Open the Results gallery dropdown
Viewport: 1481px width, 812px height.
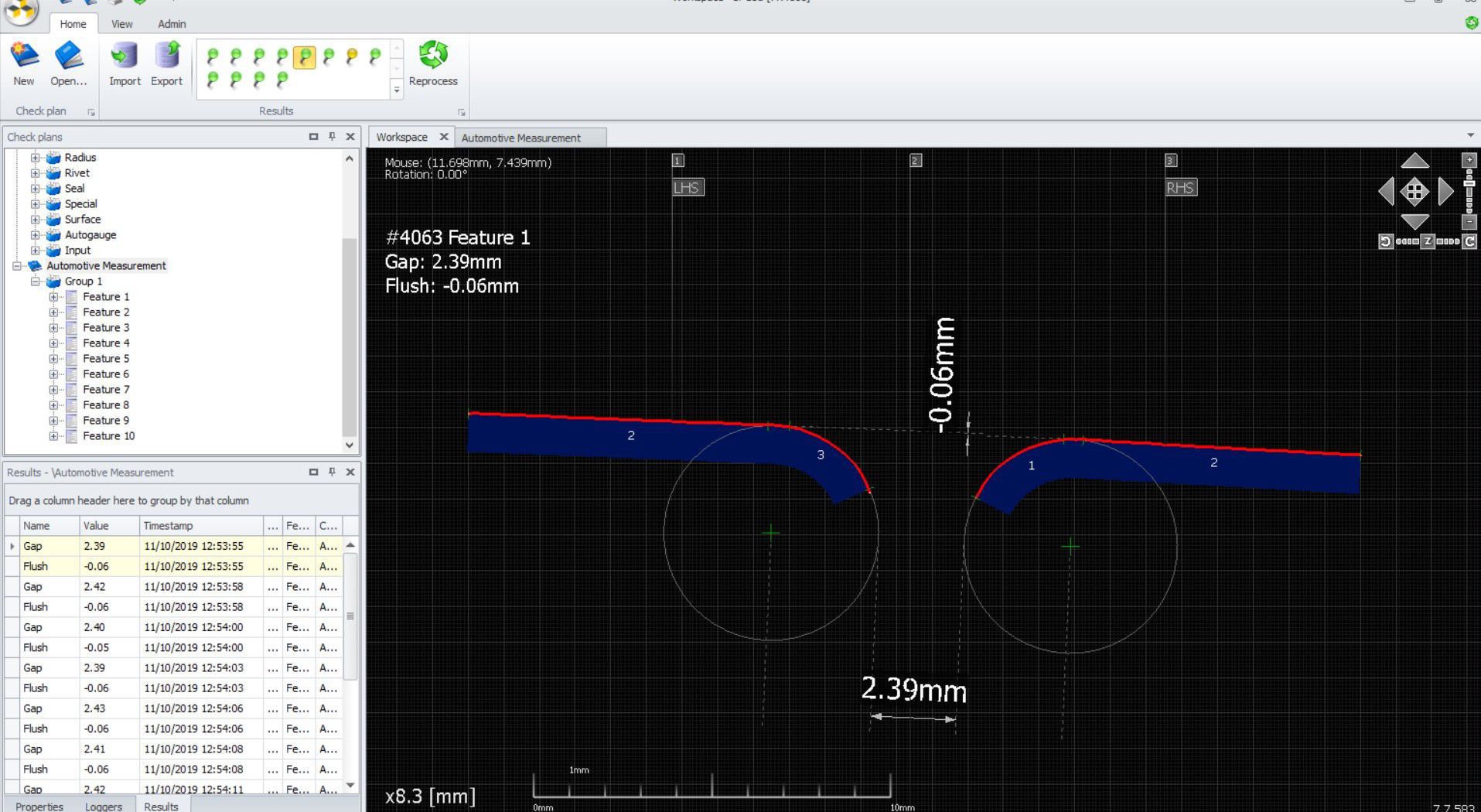click(x=396, y=90)
